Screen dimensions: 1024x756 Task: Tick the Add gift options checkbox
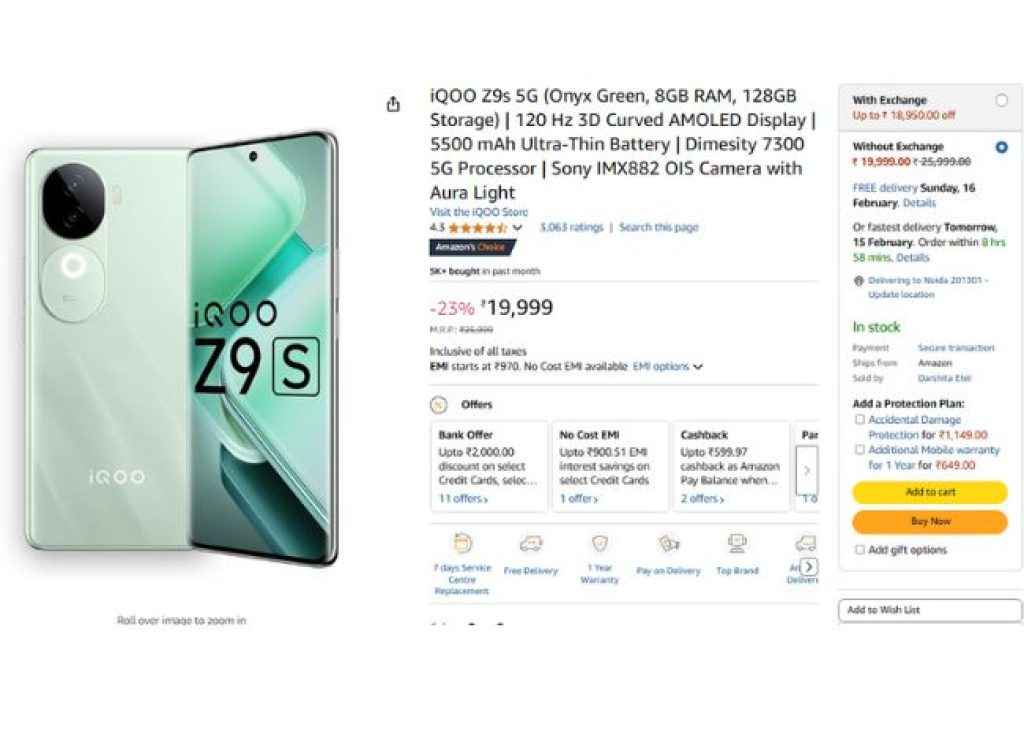pyautogui.click(x=859, y=550)
